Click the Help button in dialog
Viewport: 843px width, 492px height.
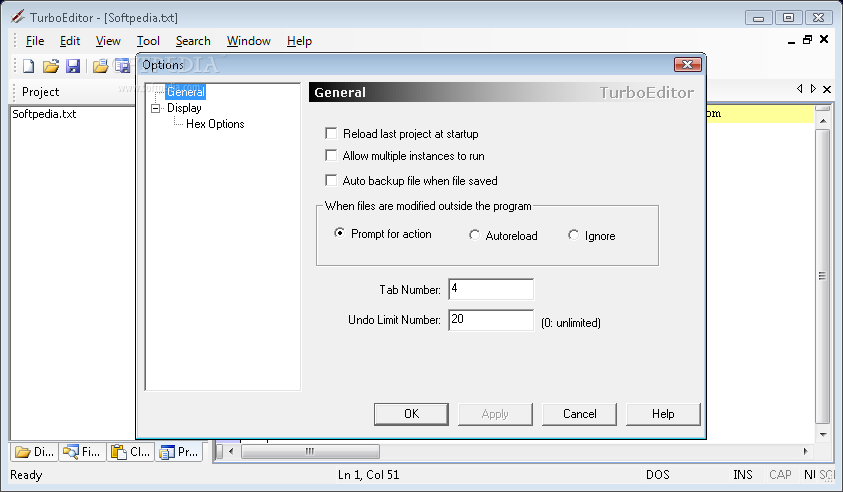663,414
